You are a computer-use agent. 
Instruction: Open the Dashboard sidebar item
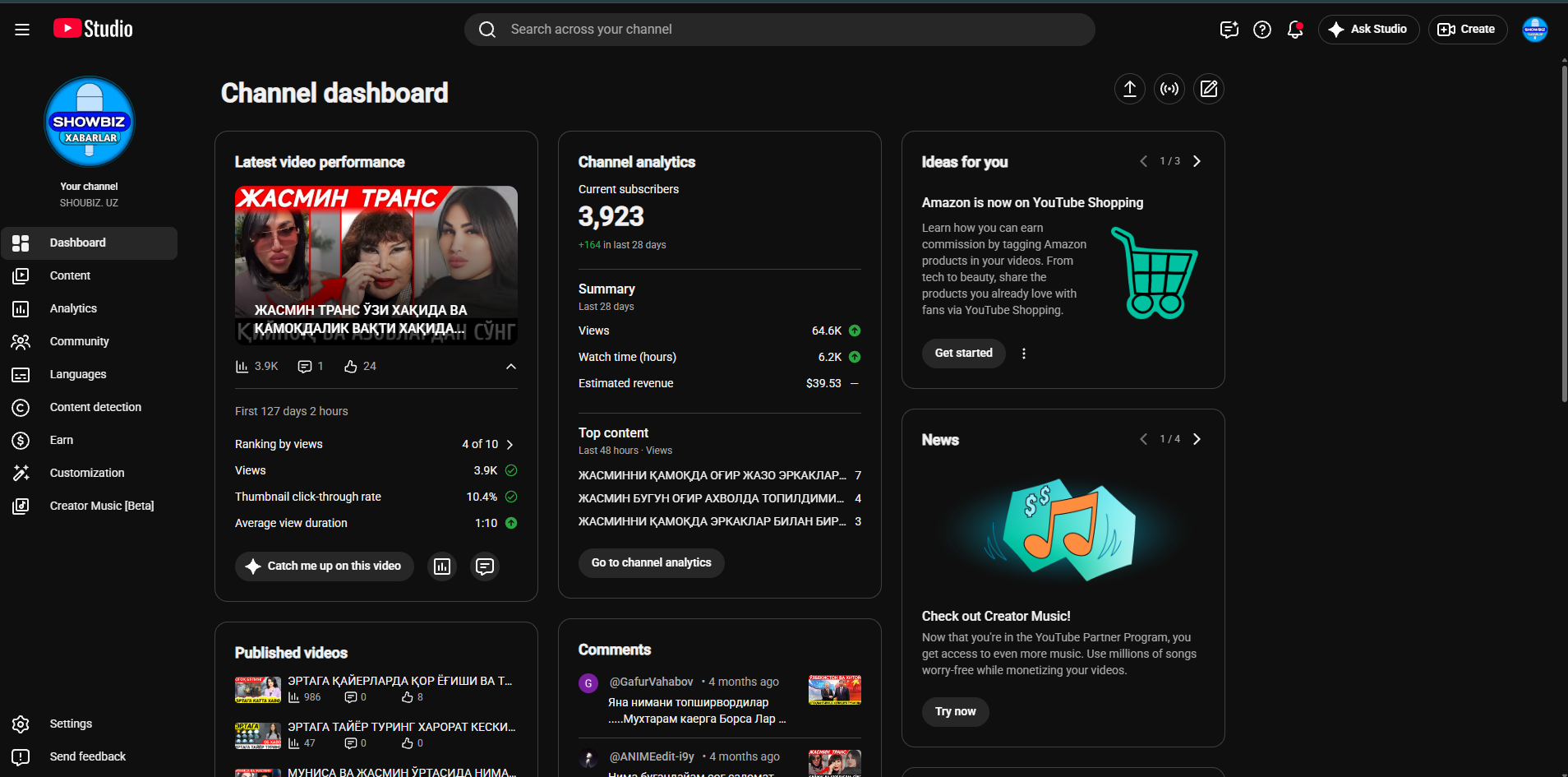89,243
